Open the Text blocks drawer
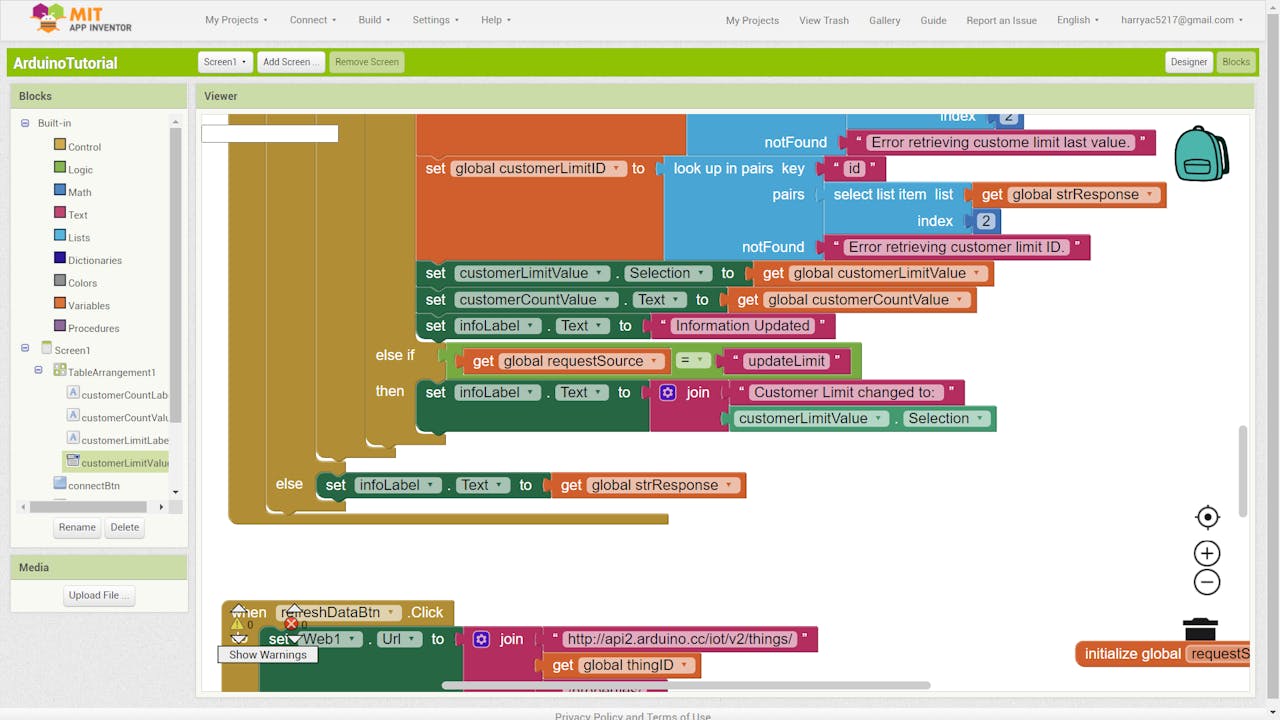Viewport: 1280px width, 720px height. pyautogui.click(x=77, y=215)
